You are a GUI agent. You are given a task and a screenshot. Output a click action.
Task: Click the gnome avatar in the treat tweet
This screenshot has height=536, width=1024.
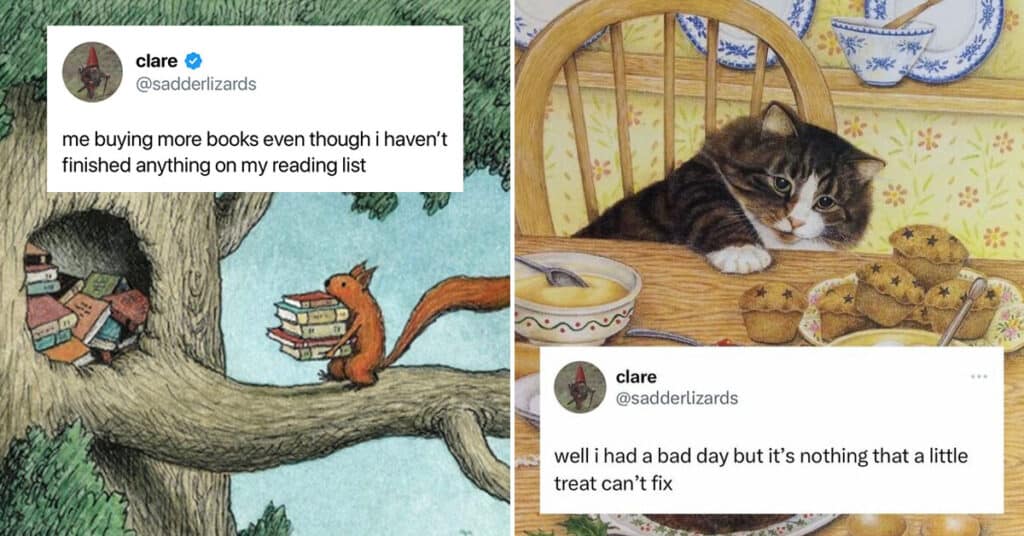coord(580,387)
